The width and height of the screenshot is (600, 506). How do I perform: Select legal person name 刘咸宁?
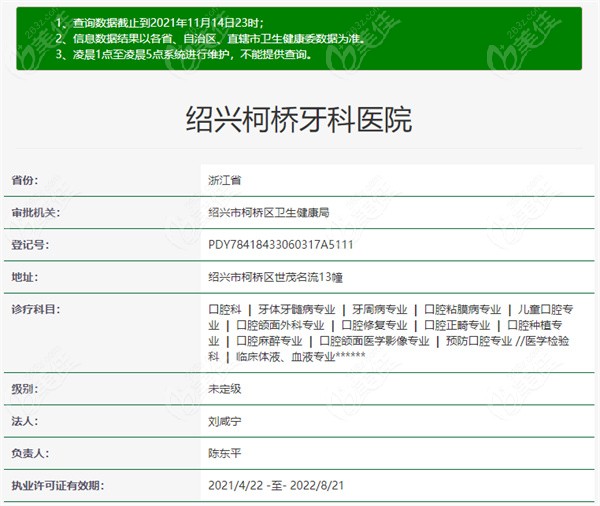pyautogui.click(x=225, y=421)
